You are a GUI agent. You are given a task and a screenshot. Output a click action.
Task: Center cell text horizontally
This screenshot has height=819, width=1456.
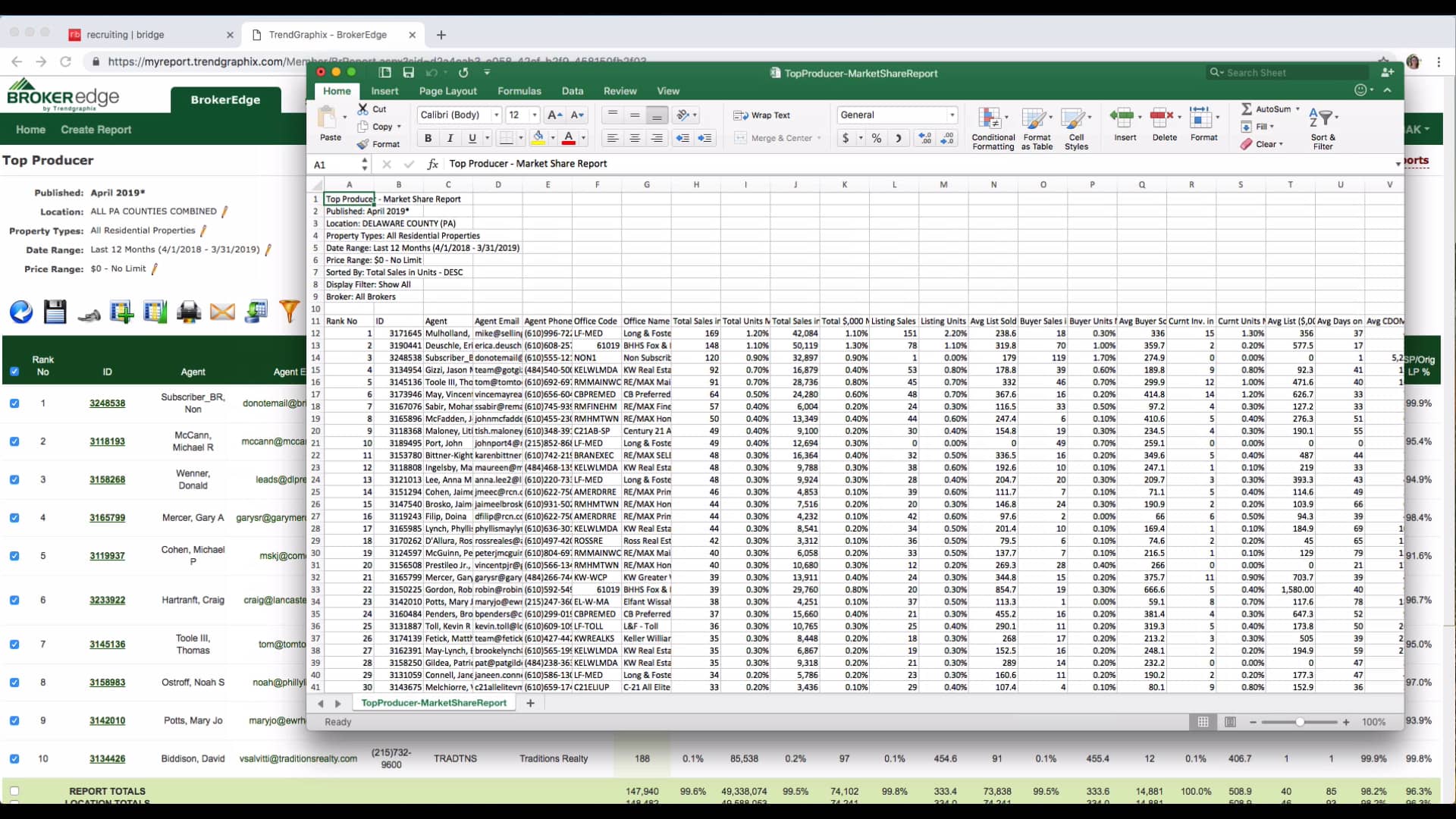[635, 138]
